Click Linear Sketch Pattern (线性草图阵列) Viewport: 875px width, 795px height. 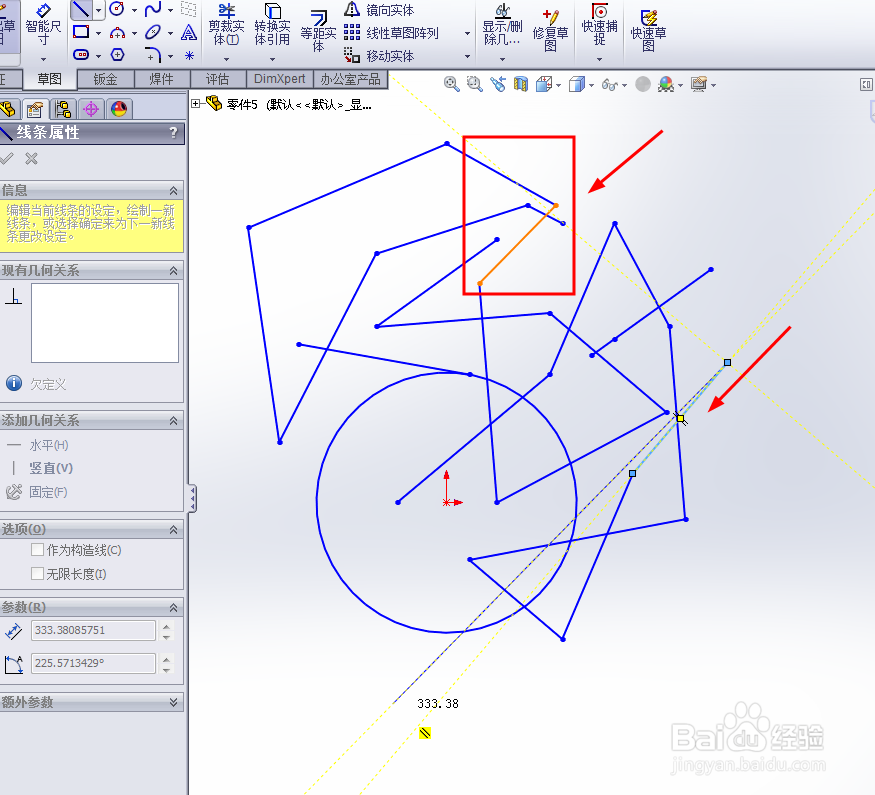click(391, 33)
